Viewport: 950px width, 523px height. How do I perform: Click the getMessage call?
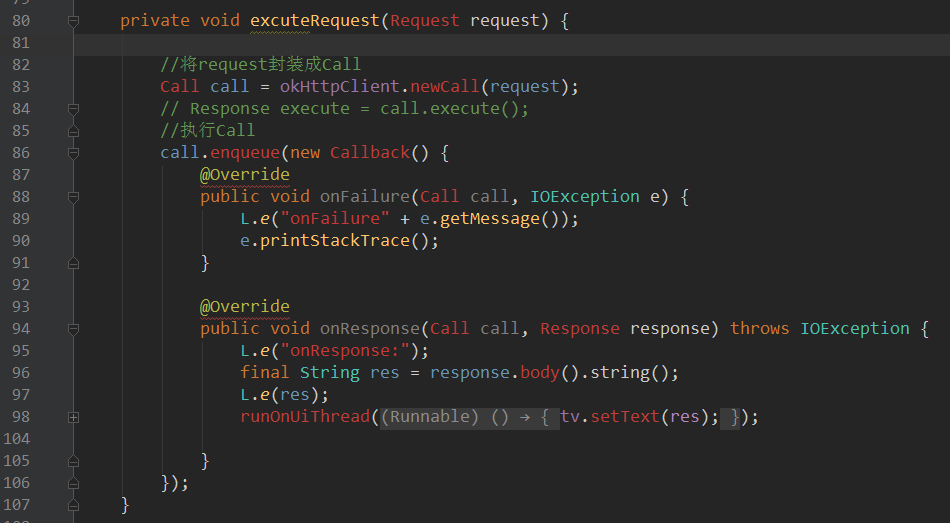[x=490, y=219]
